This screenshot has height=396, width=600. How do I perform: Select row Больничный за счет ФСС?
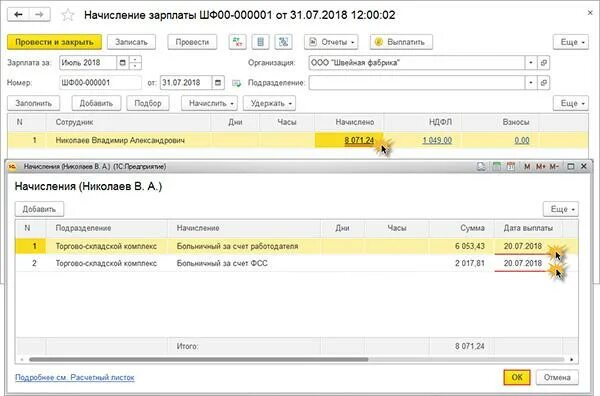coord(297,263)
